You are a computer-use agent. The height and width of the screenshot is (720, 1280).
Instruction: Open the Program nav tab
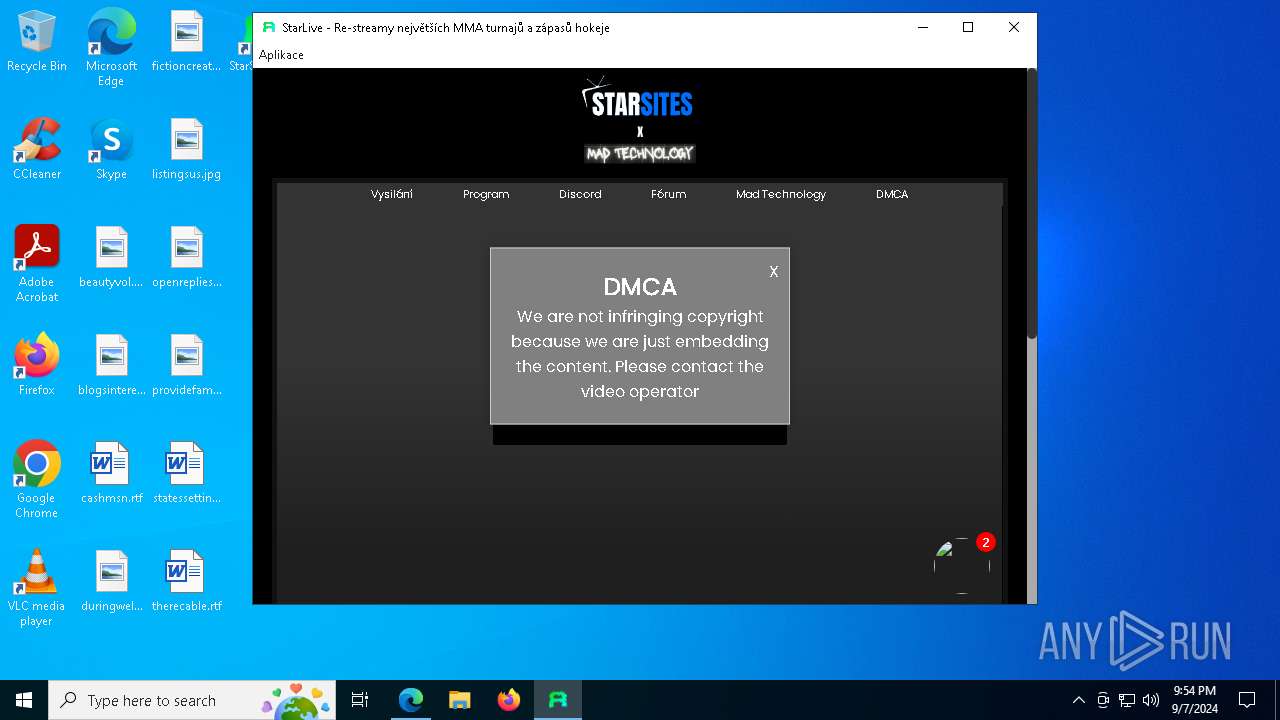coord(486,194)
